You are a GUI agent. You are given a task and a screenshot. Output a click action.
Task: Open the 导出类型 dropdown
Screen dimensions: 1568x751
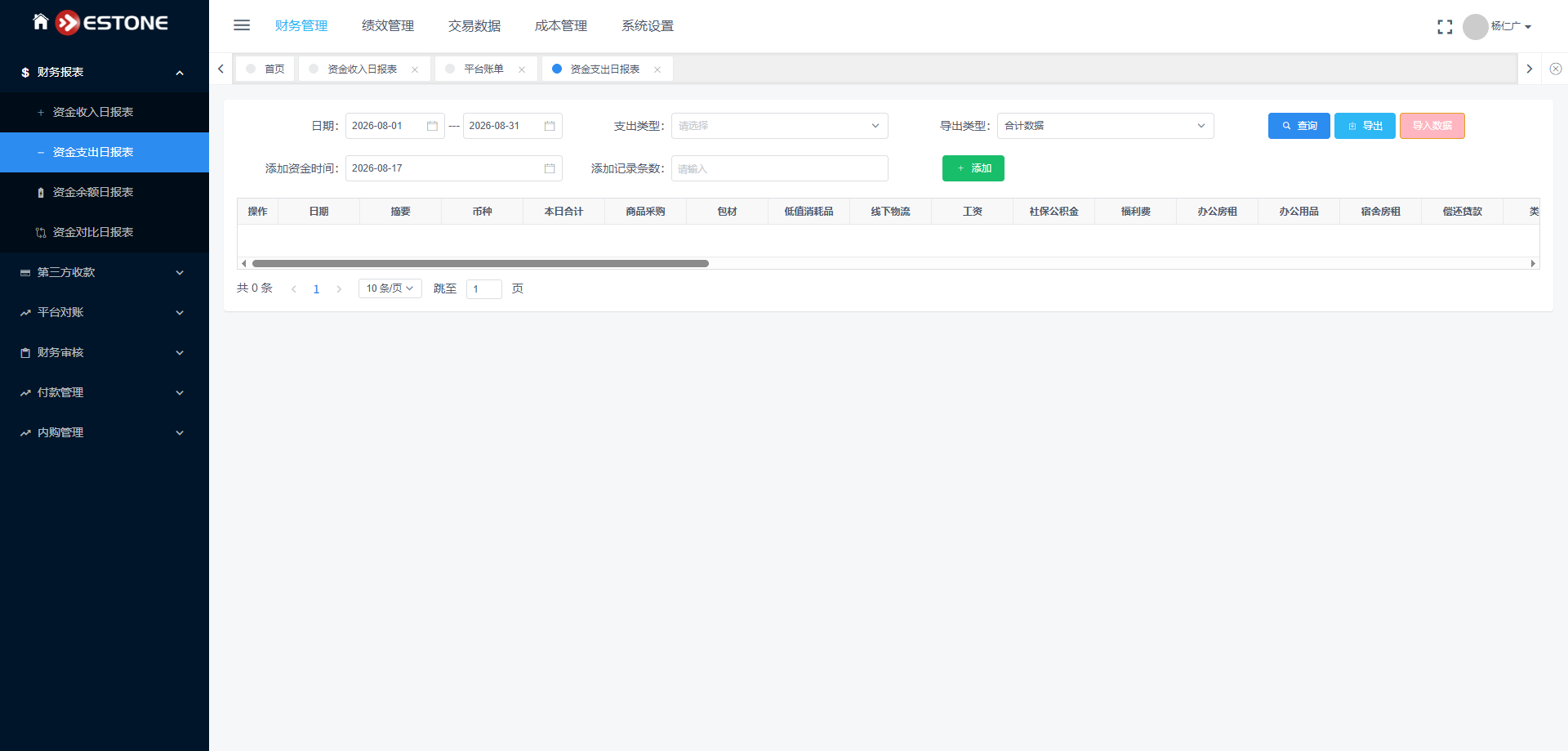coord(1106,126)
